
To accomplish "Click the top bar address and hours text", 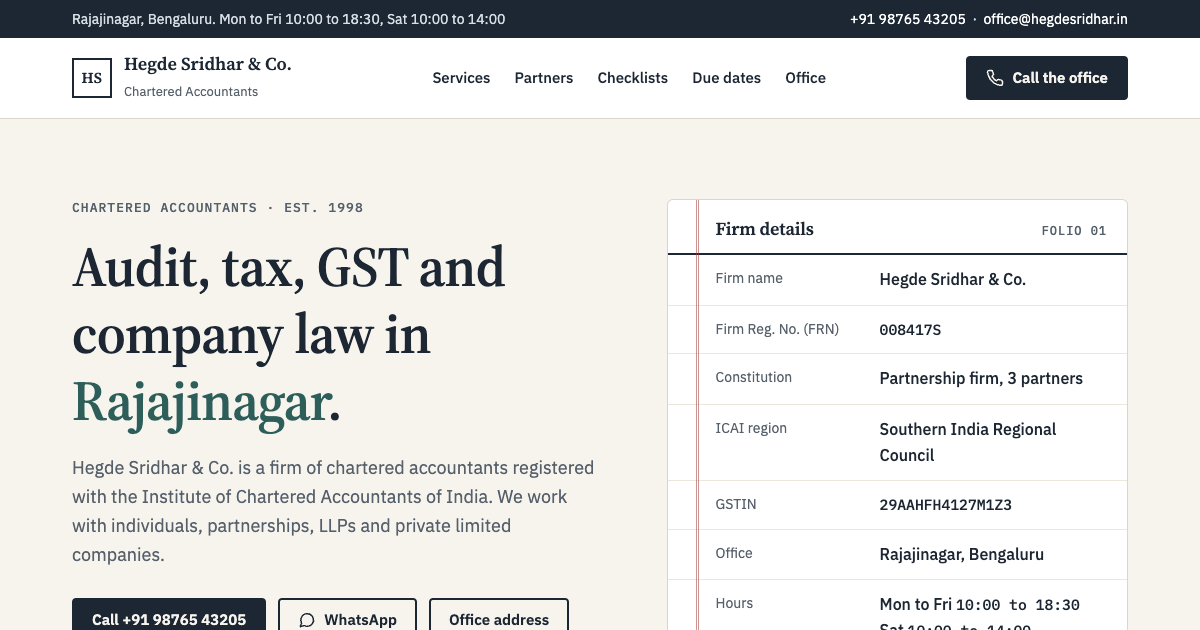I will coord(289,19).
